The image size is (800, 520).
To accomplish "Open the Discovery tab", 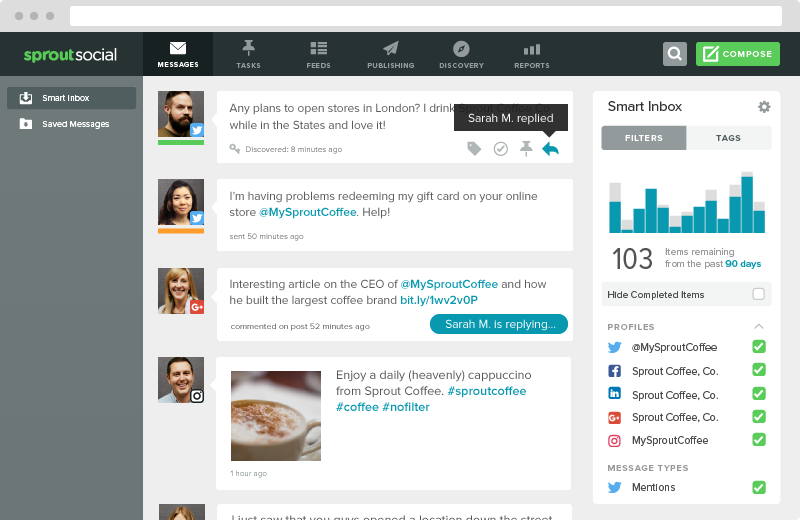I will [461, 54].
